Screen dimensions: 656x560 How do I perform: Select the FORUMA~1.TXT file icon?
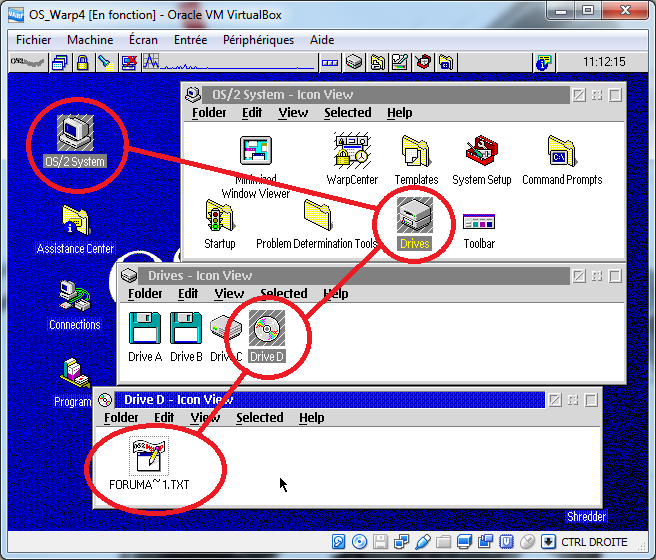pos(149,463)
